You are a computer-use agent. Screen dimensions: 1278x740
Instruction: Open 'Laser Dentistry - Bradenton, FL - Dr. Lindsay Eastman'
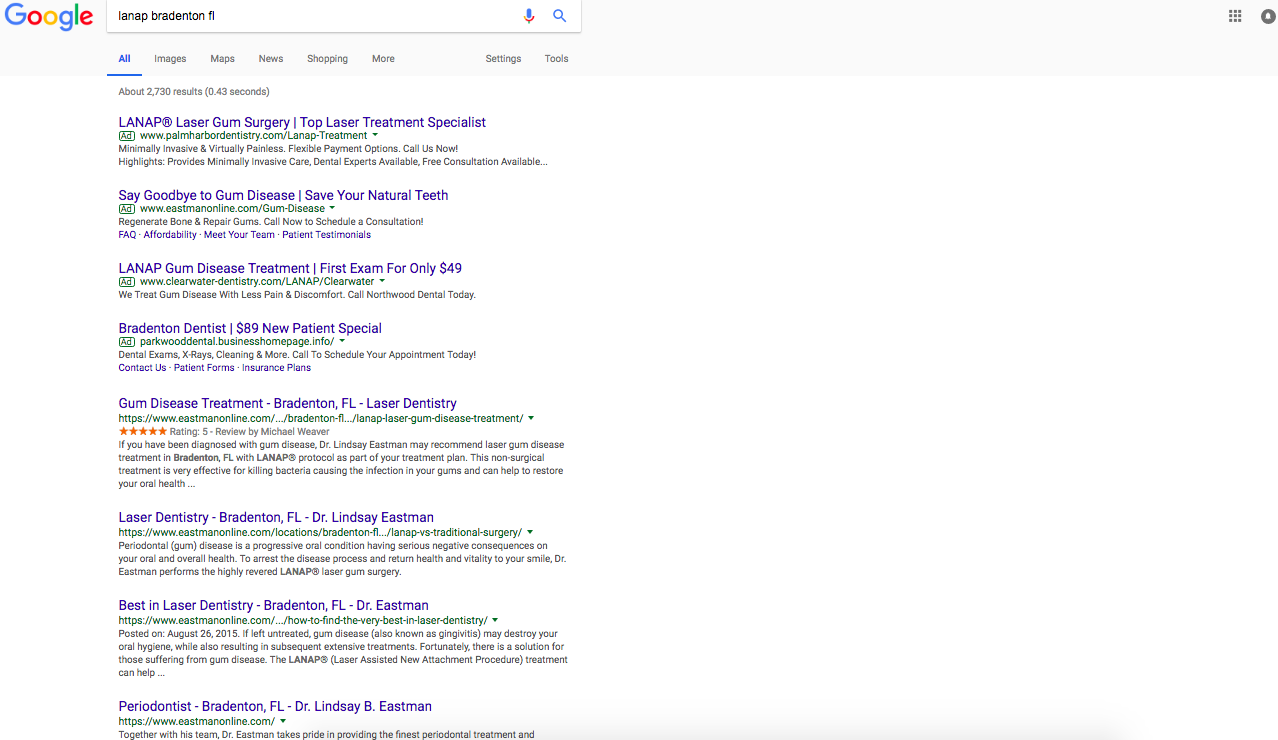pyautogui.click(x=276, y=517)
